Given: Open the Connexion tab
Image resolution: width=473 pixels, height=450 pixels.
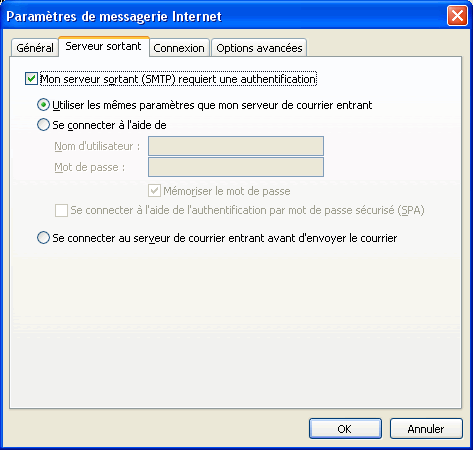Looking at the screenshot, I should (179, 48).
